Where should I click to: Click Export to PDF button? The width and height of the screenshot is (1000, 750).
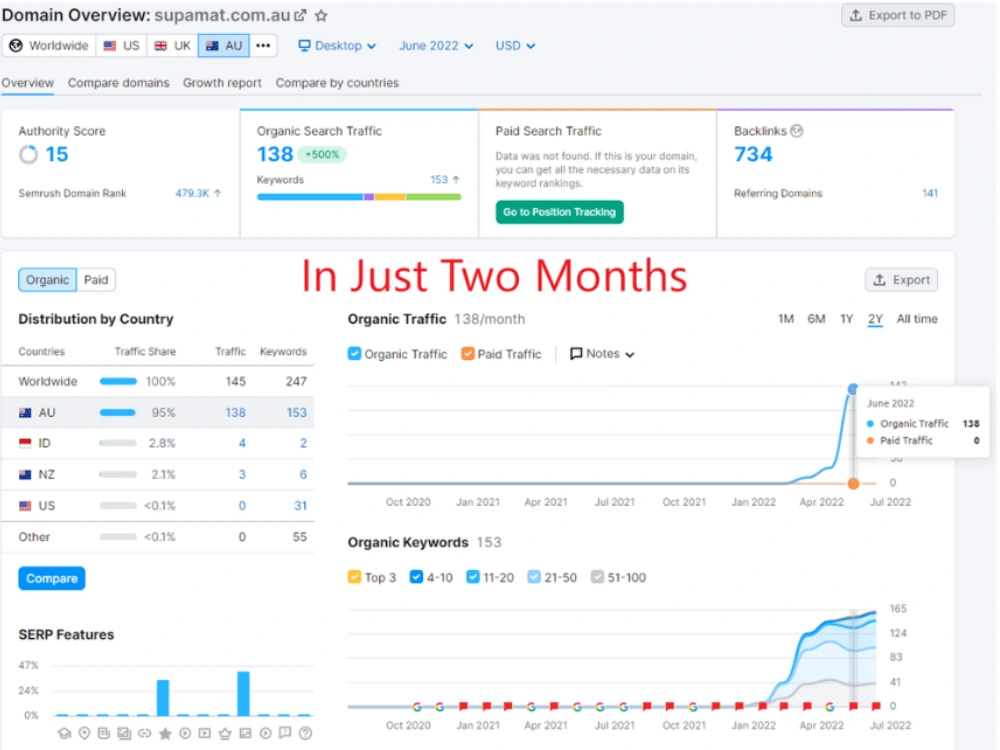pyautogui.click(x=898, y=15)
